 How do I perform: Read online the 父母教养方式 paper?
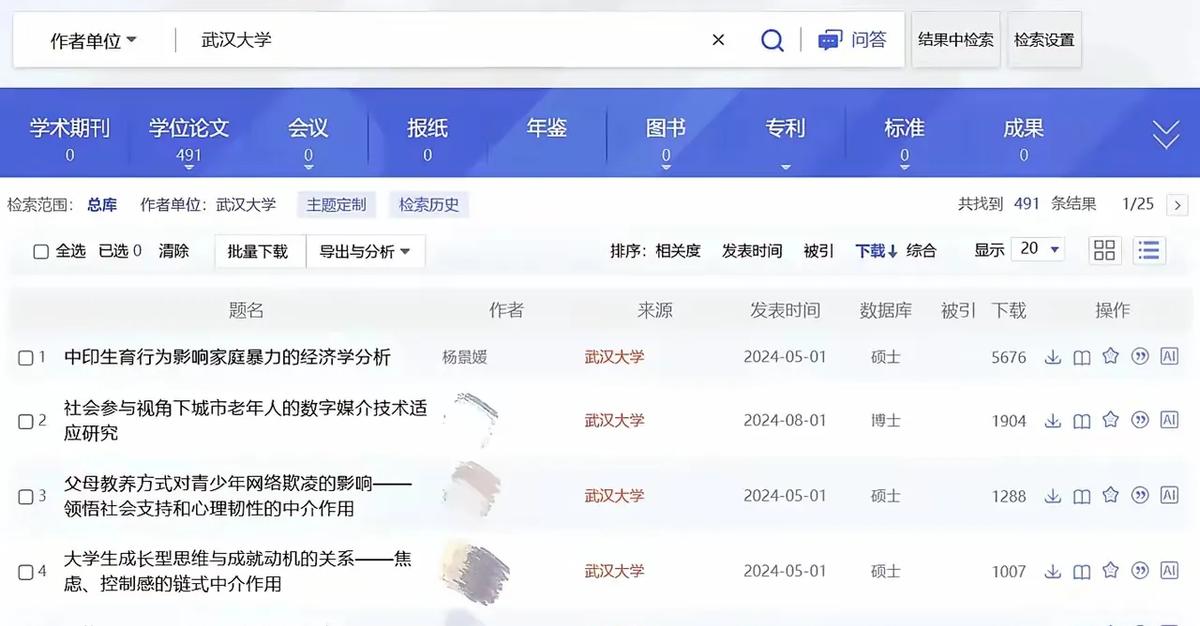pyautogui.click(x=1082, y=496)
